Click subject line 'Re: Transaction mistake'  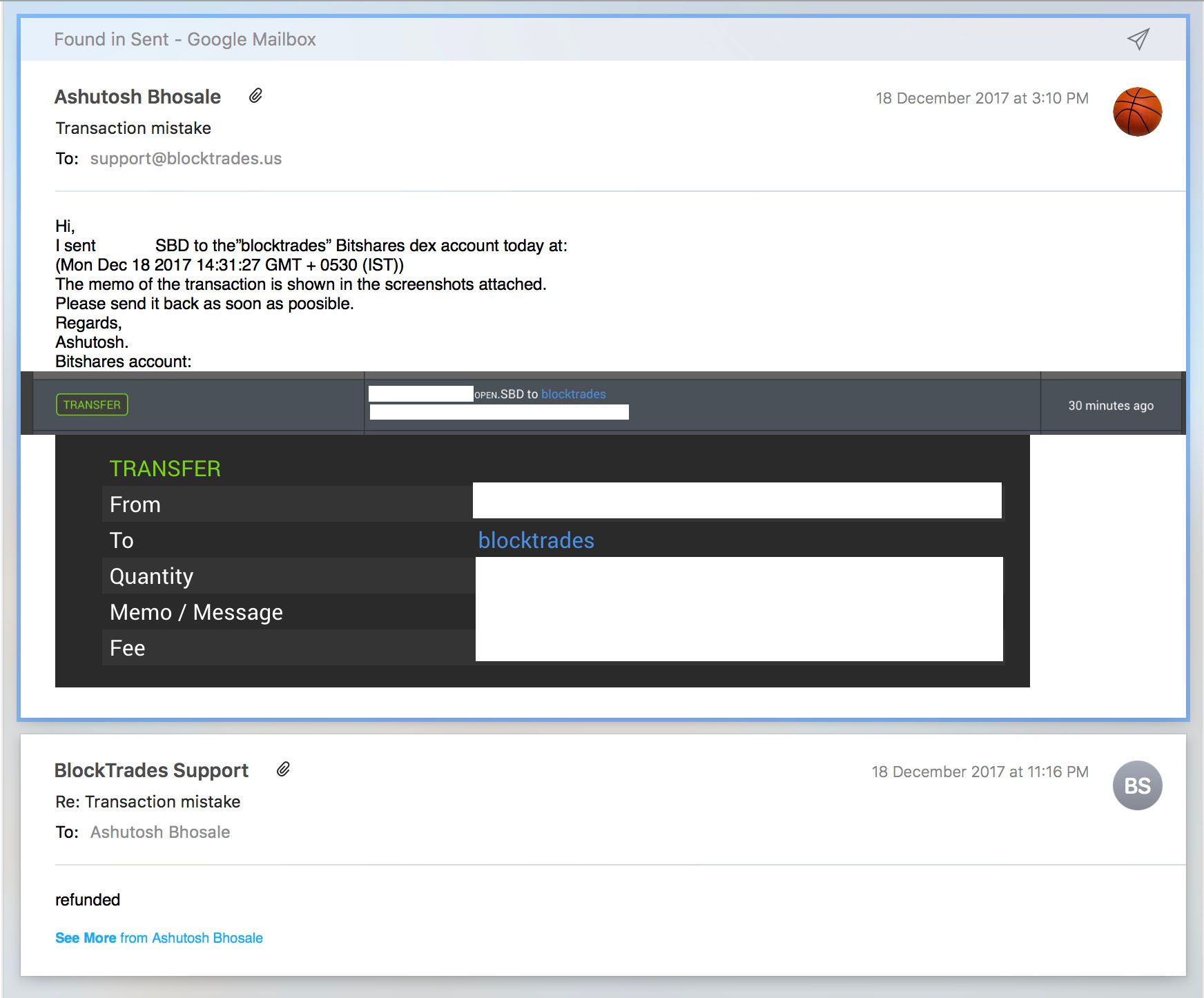(x=148, y=802)
